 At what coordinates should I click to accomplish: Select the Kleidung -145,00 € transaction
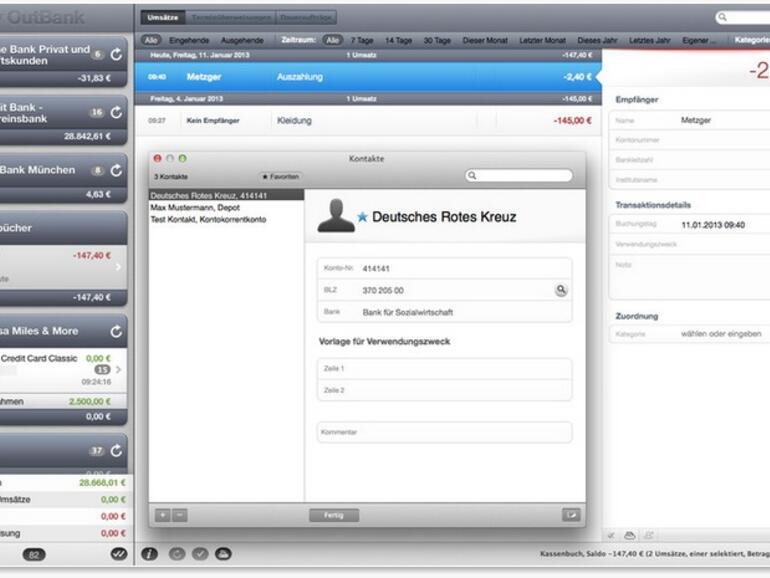[x=368, y=120]
